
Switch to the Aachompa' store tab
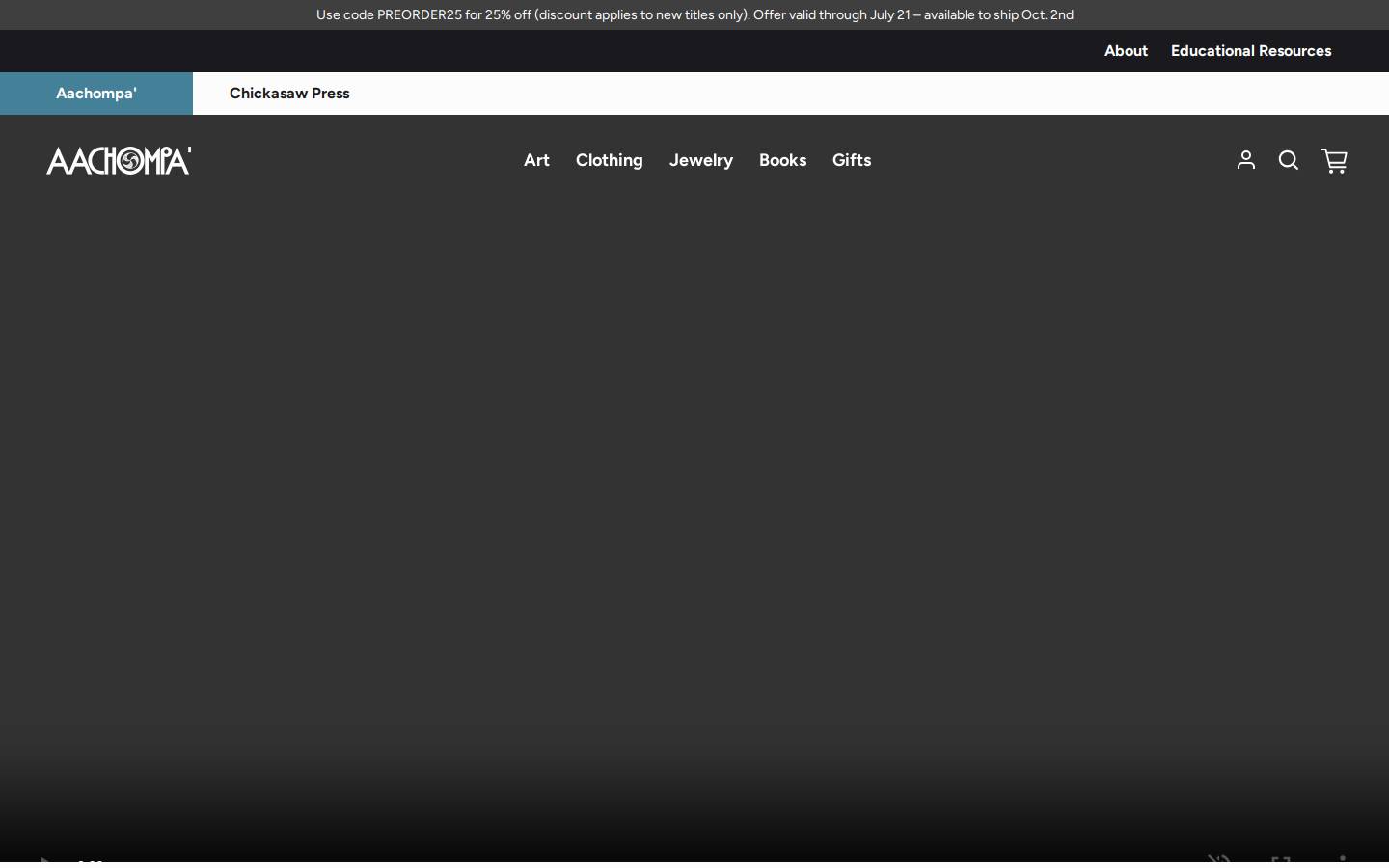tap(96, 94)
